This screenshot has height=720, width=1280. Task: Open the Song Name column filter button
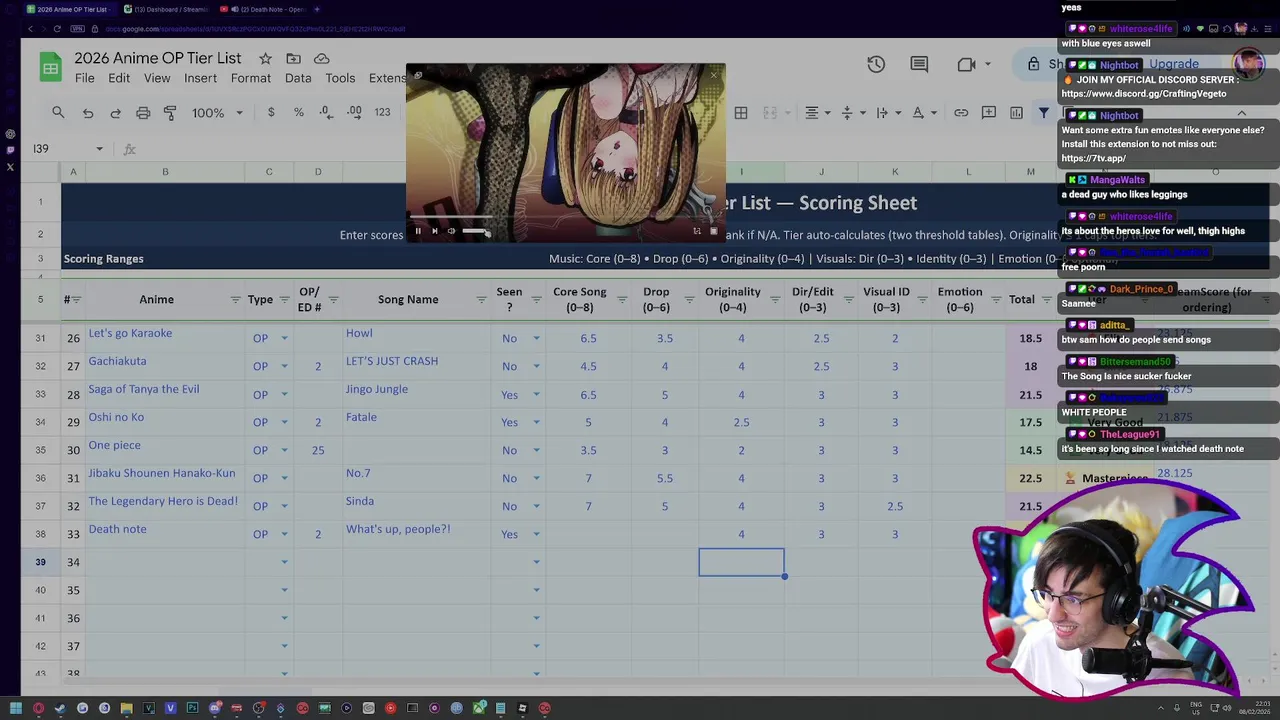click(x=481, y=300)
